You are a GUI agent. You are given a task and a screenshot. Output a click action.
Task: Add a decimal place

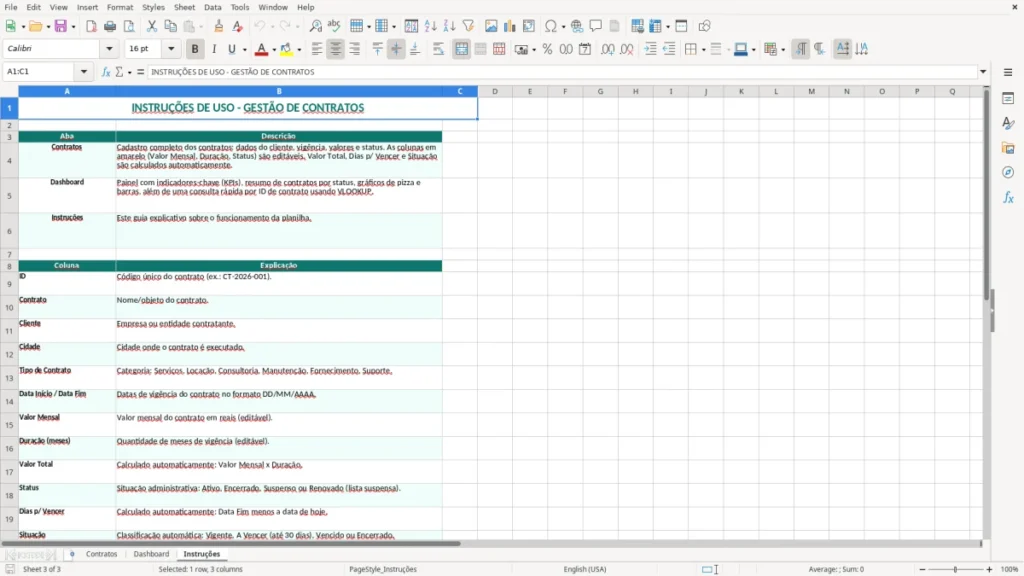[x=607, y=49]
